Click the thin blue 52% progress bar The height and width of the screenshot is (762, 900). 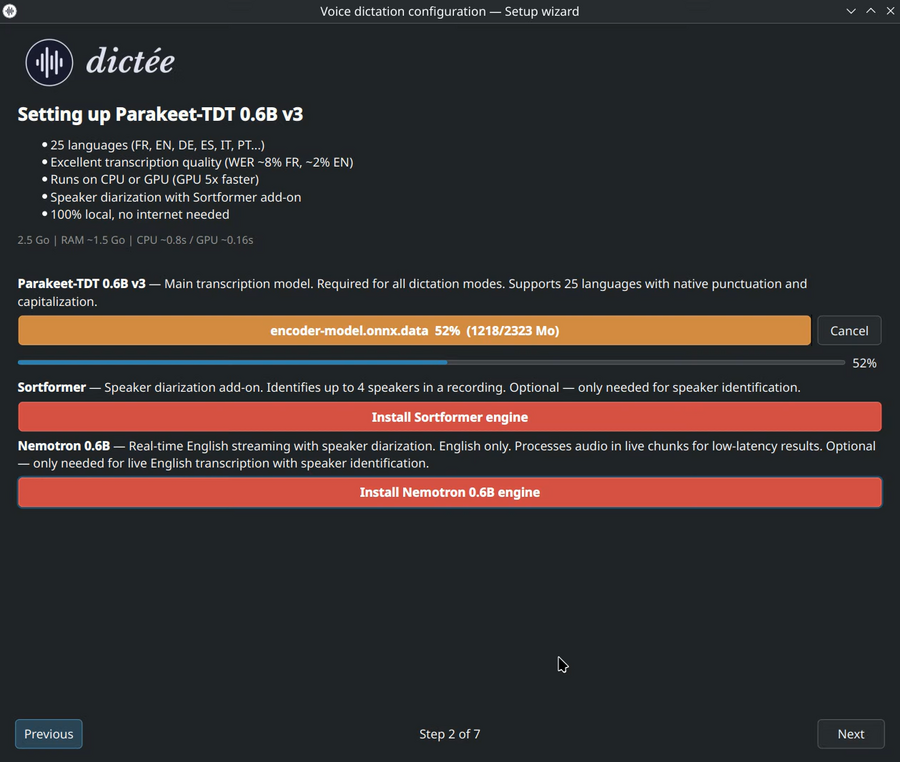431,363
